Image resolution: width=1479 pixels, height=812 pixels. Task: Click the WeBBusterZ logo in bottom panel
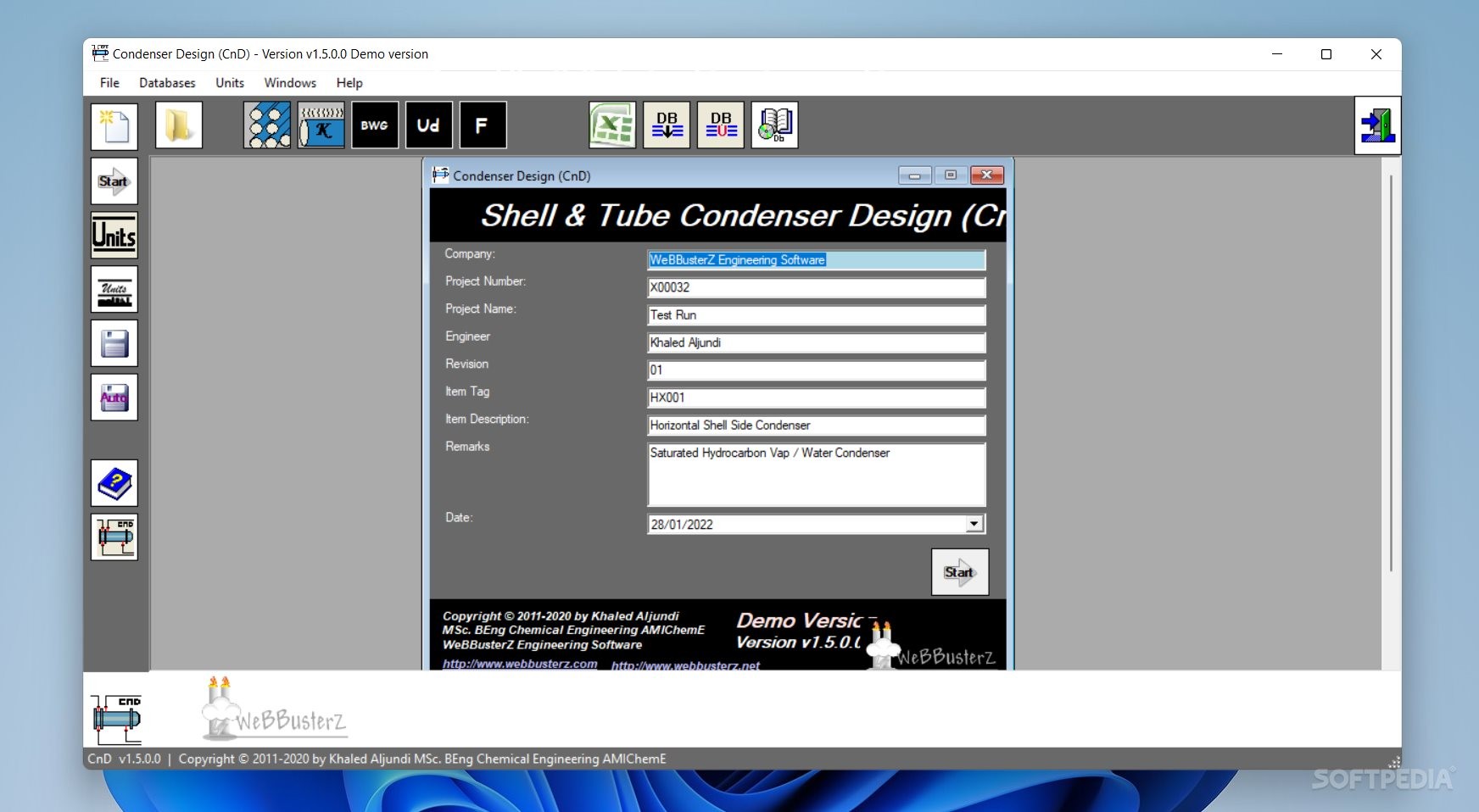click(274, 710)
